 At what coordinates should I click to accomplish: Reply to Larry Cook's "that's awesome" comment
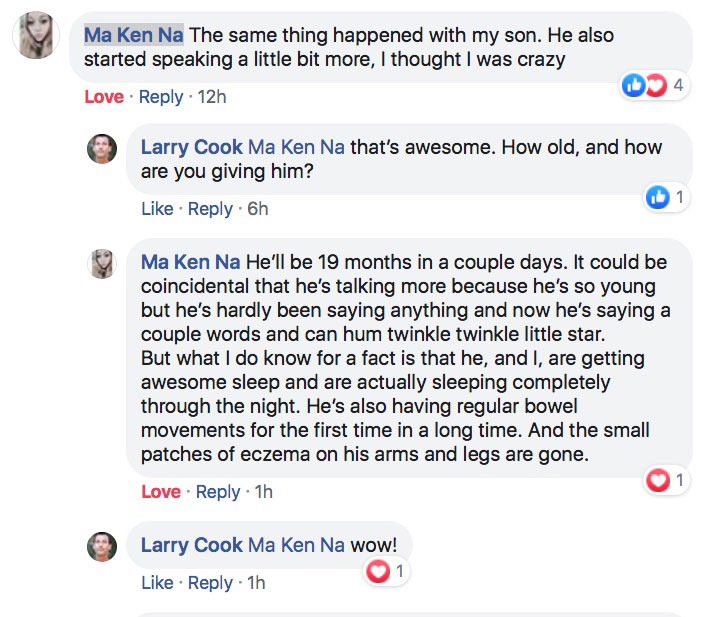(x=210, y=209)
